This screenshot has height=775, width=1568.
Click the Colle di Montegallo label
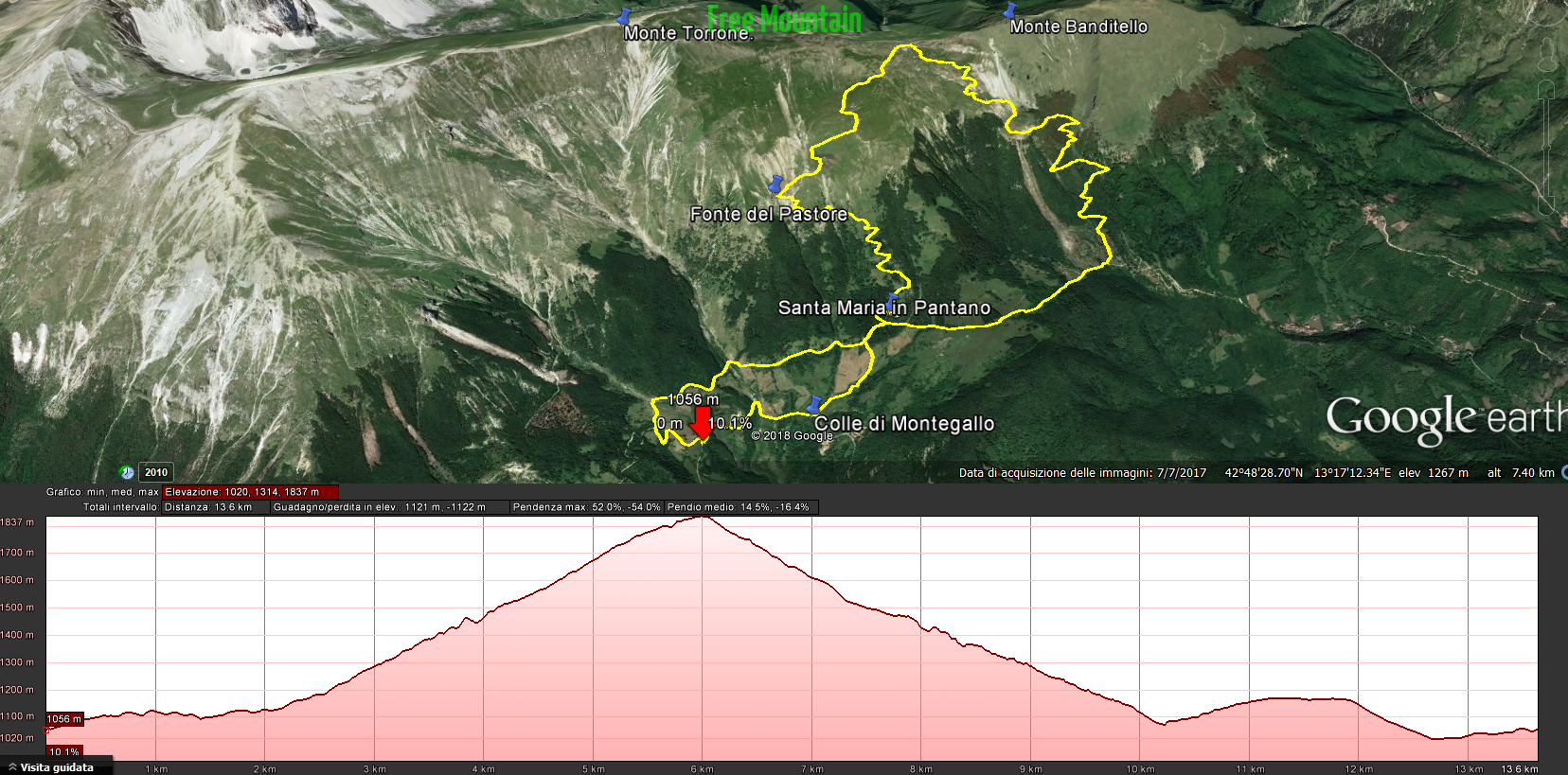point(904,424)
